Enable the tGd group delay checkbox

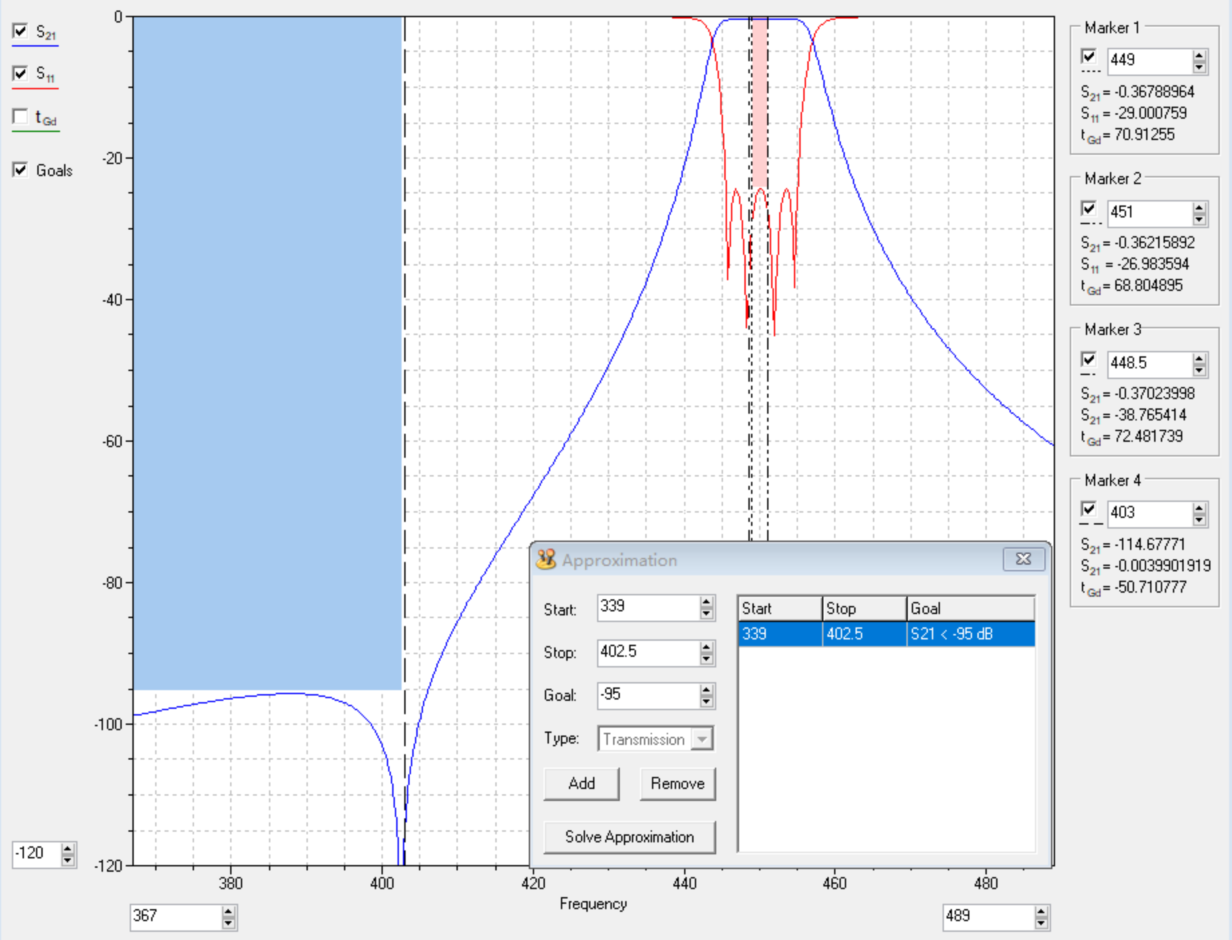[20, 117]
